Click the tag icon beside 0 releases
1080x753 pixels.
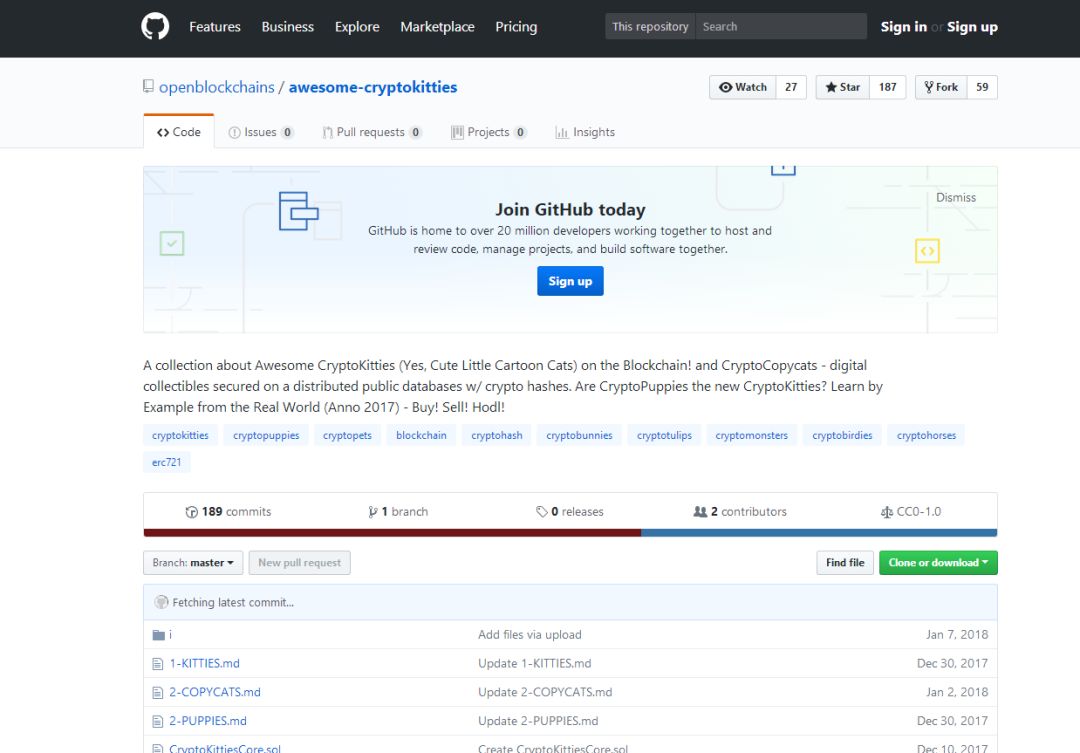click(542, 512)
